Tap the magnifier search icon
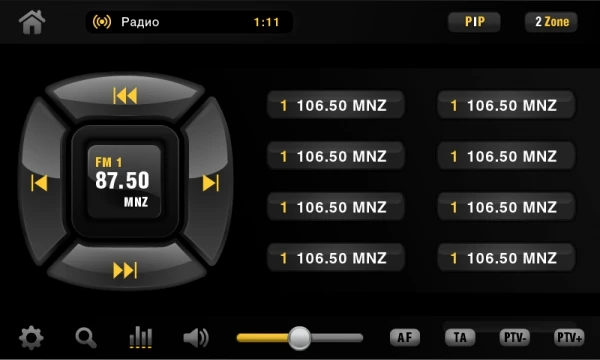600x360 pixels. click(86, 338)
